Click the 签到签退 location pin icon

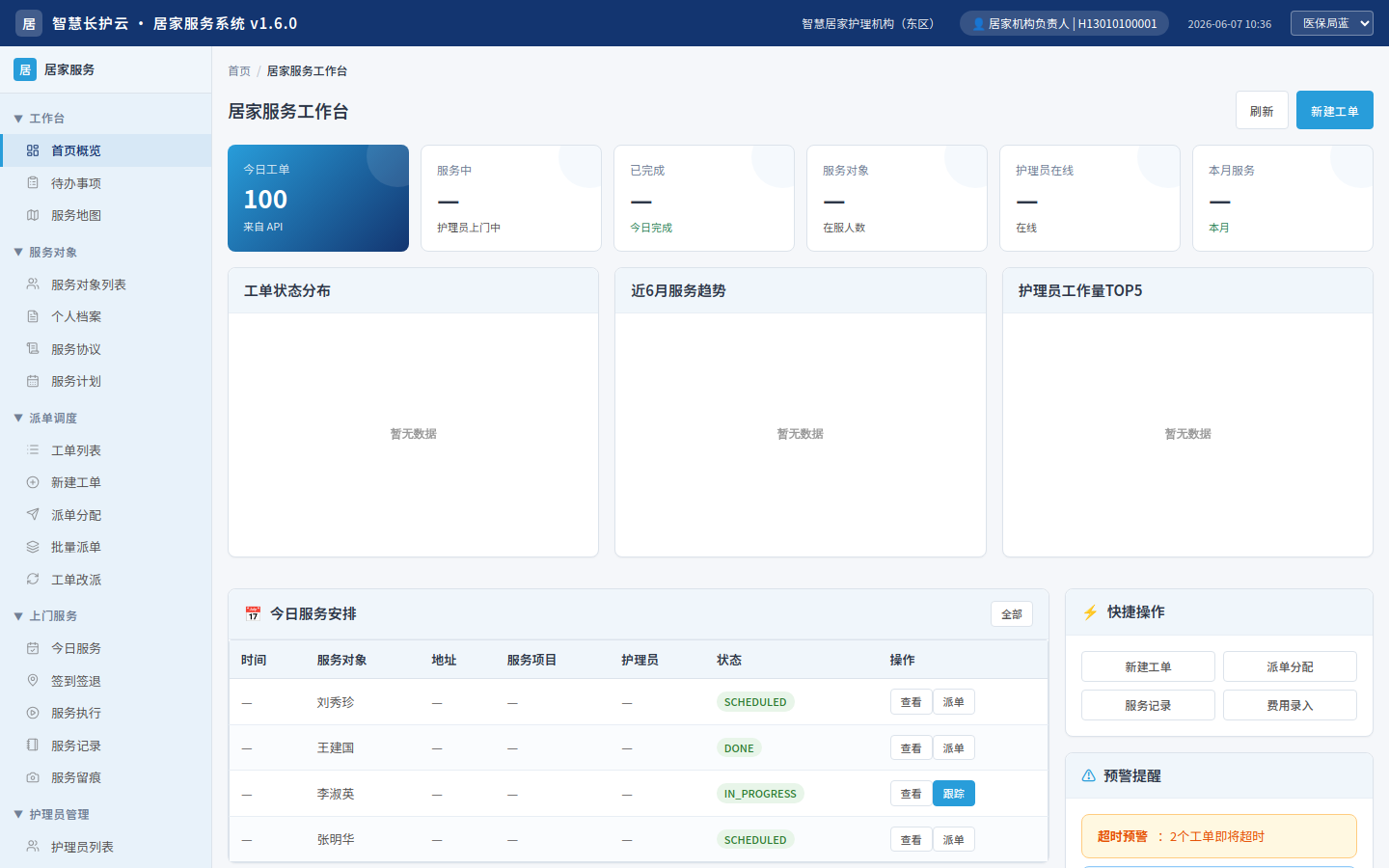pyautogui.click(x=33, y=681)
